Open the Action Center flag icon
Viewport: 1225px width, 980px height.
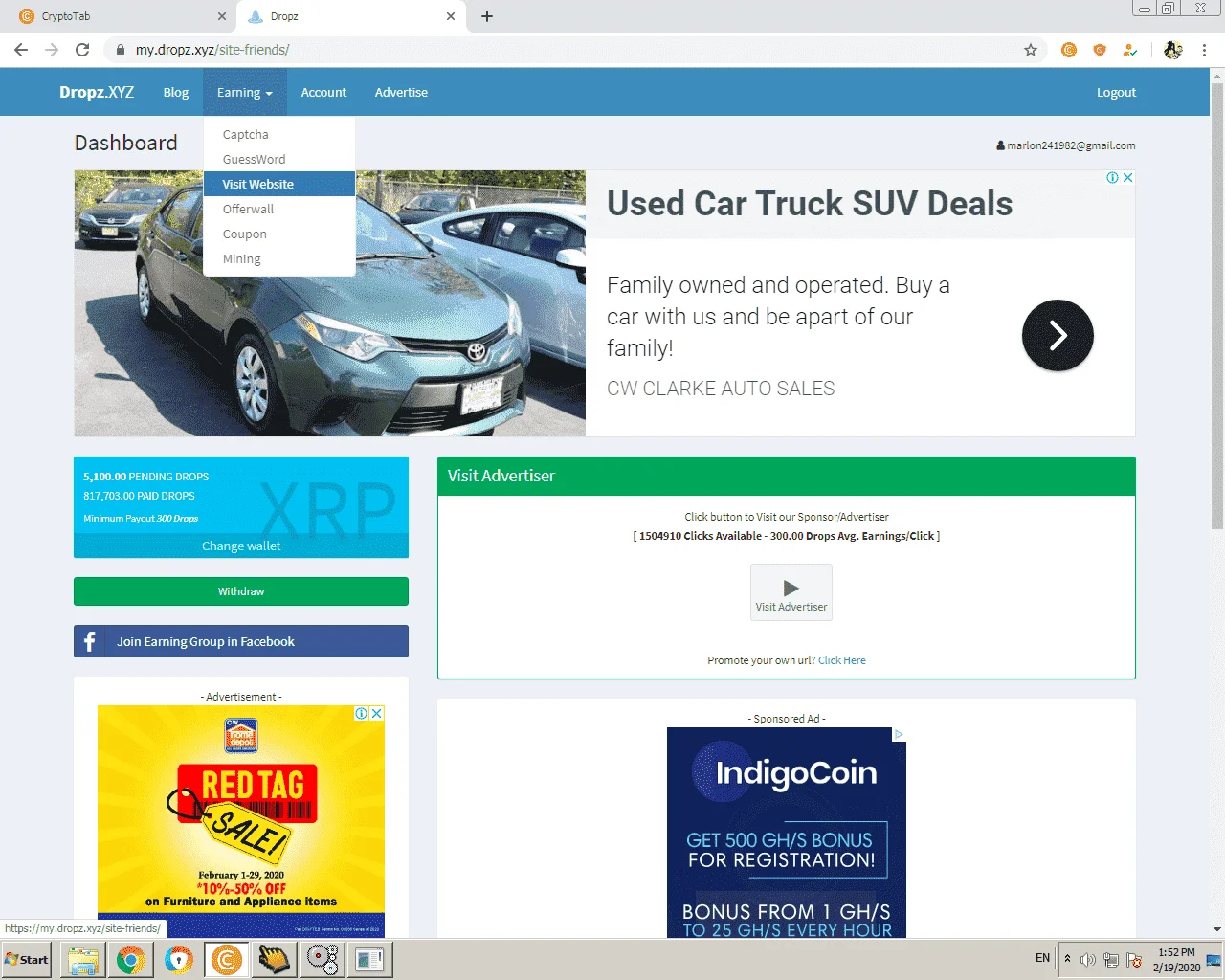[1134, 960]
